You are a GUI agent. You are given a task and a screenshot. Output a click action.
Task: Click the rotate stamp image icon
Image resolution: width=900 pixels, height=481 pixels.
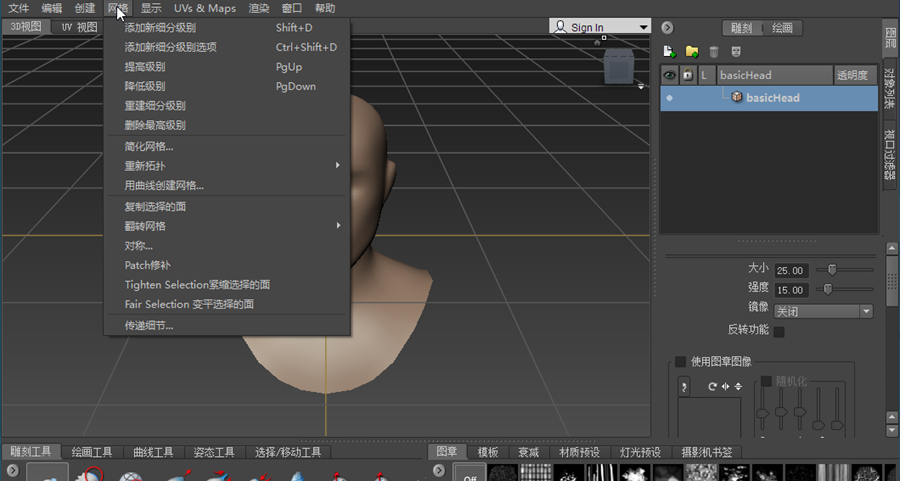[x=712, y=386]
